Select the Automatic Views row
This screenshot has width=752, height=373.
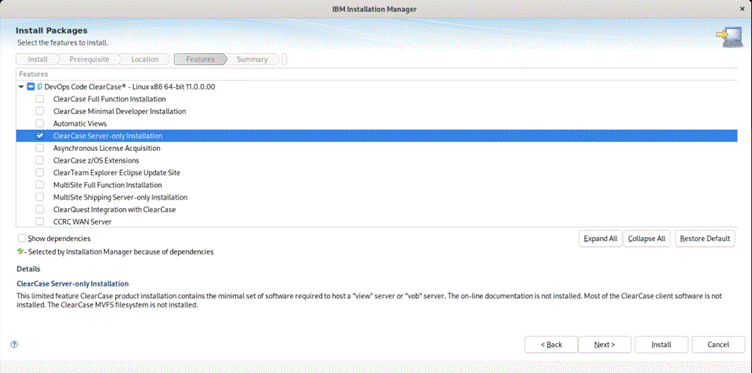(x=376, y=124)
